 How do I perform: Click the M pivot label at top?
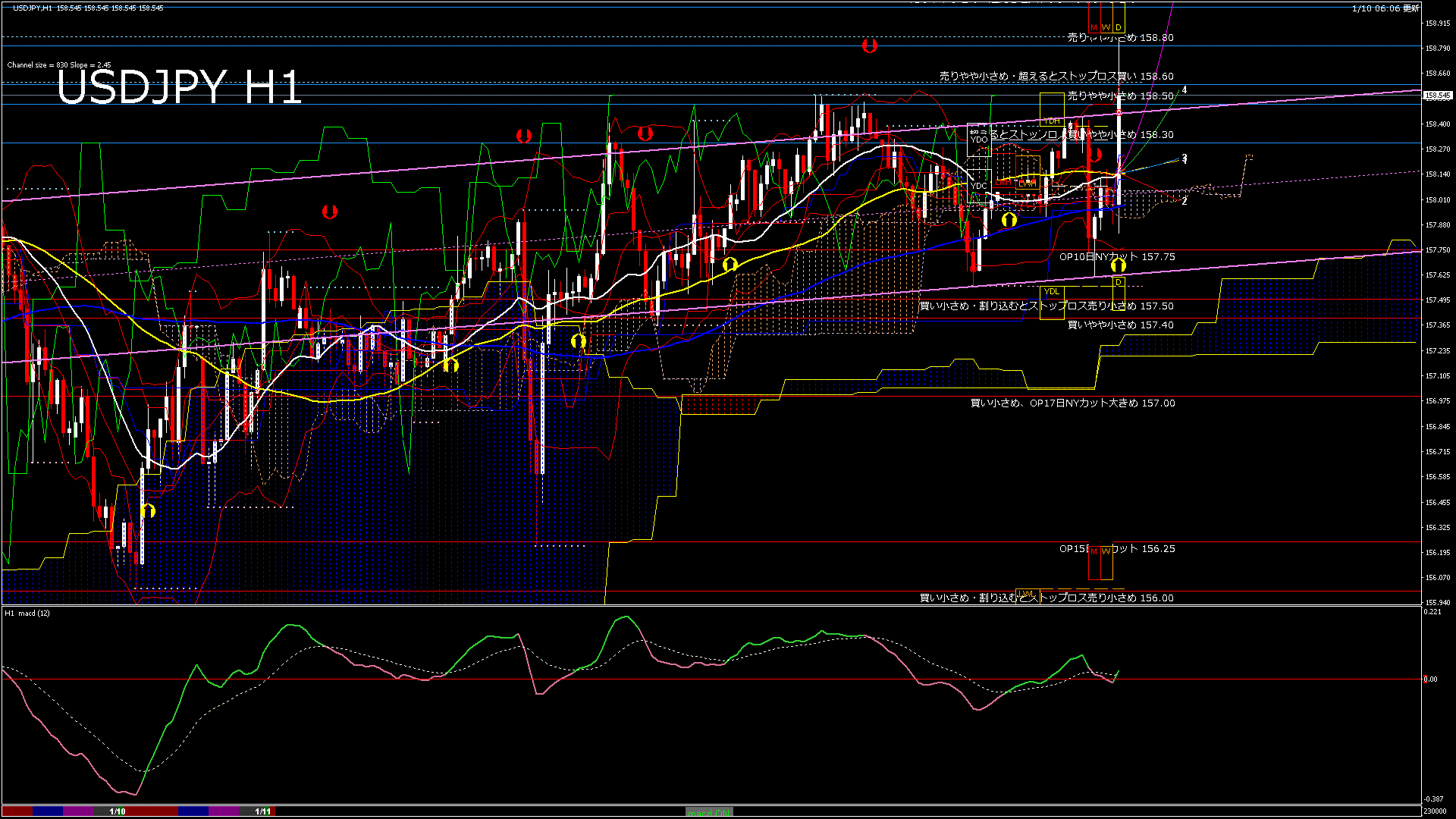(x=1094, y=28)
